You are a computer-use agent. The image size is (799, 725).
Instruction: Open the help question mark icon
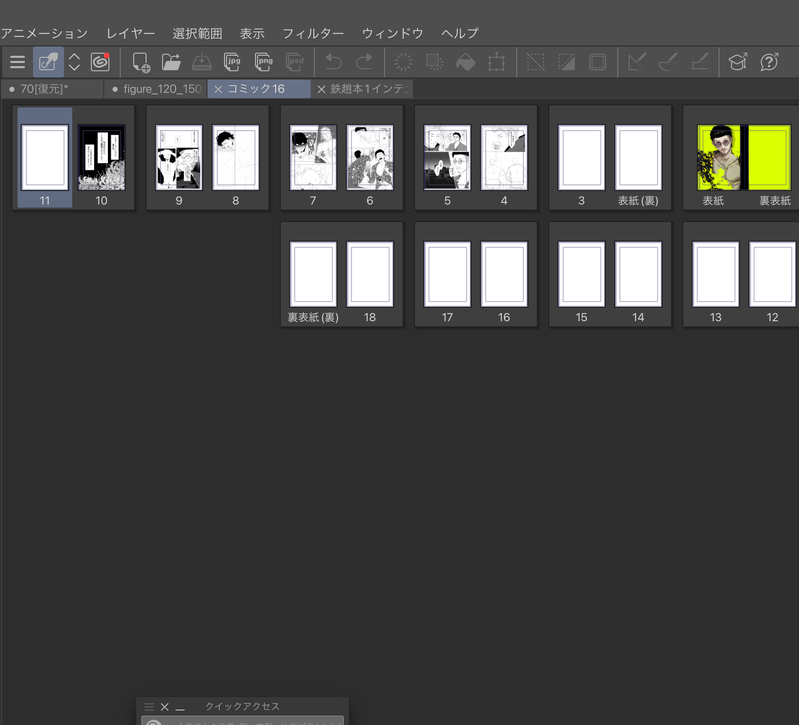[769, 62]
